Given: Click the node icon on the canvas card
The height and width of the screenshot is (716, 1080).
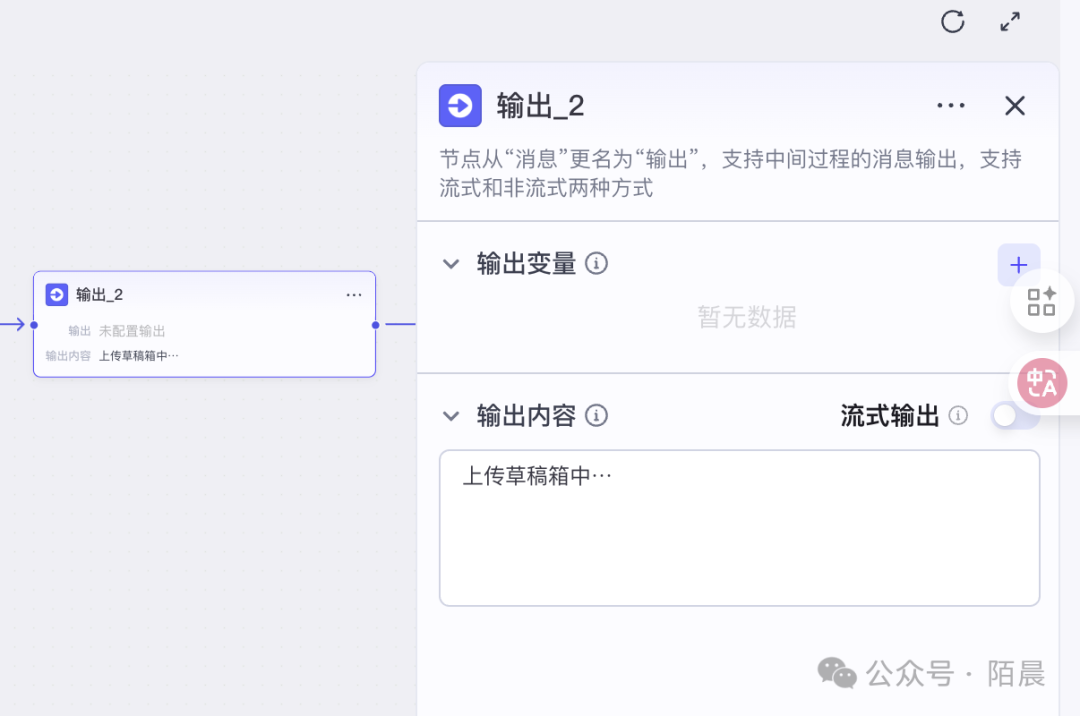Looking at the screenshot, I should (x=57, y=294).
